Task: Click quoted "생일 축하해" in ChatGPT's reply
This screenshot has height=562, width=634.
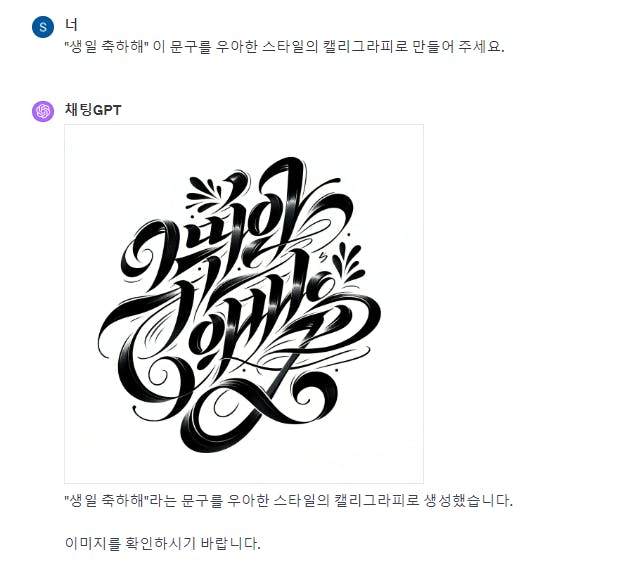Action: (107, 501)
